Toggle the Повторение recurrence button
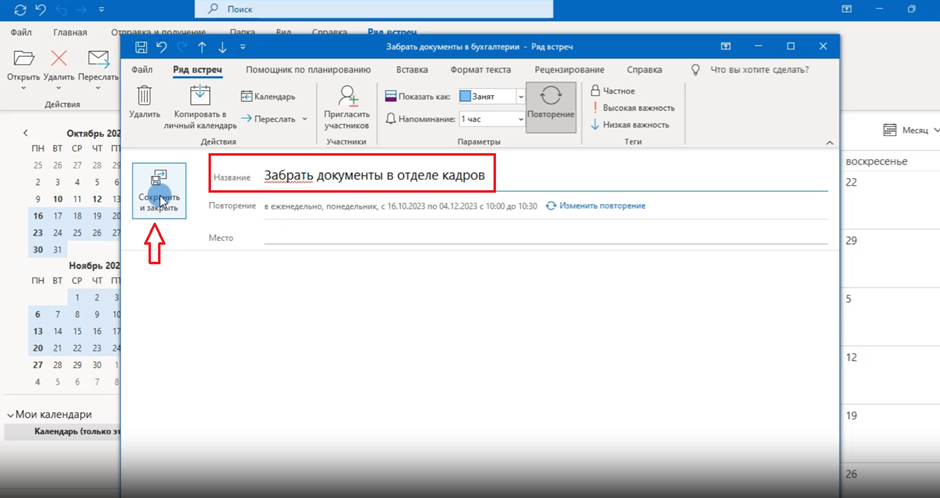940x498 pixels. [550, 103]
